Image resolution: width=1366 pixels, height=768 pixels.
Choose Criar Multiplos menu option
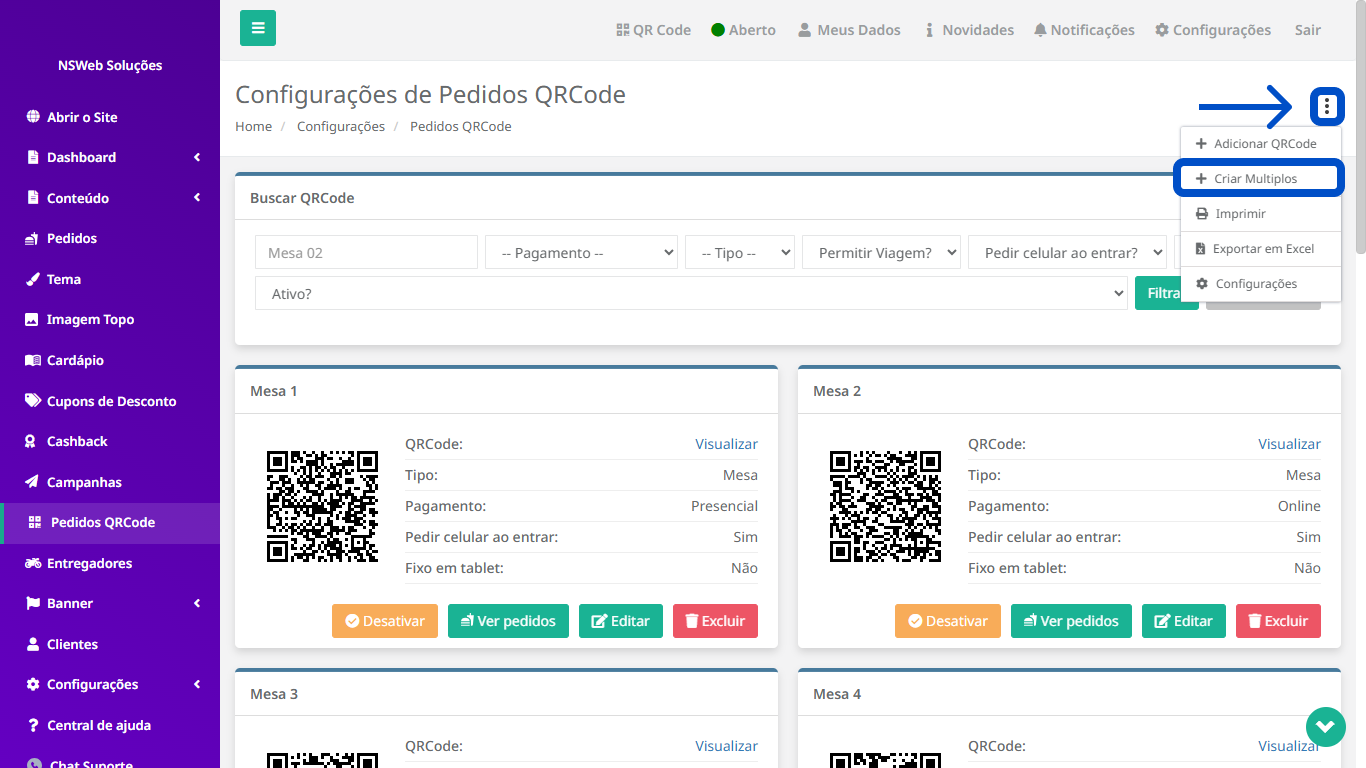tap(1261, 179)
